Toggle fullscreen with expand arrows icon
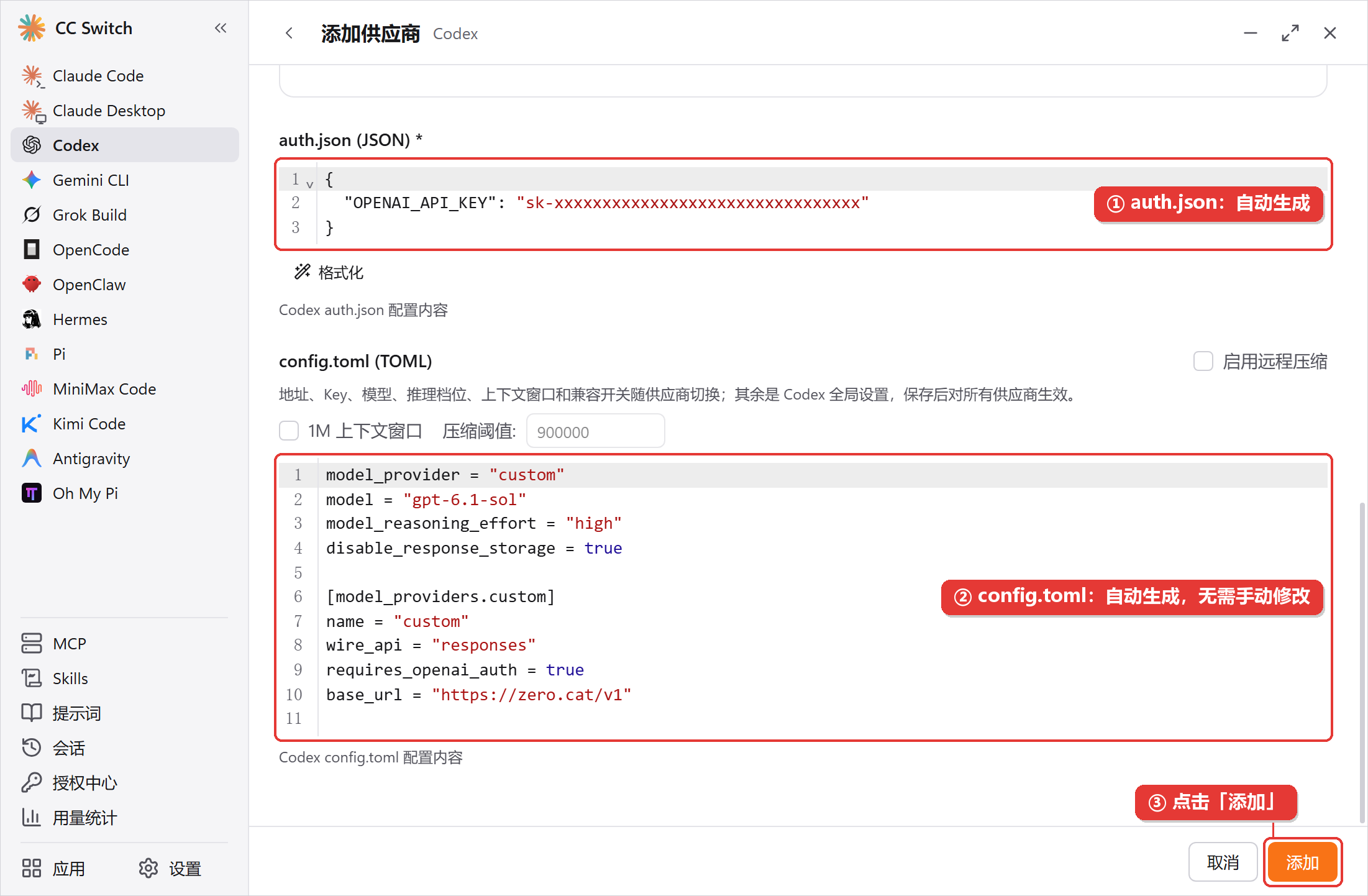The image size is (1368, 896). click(x=1290, y=33)
